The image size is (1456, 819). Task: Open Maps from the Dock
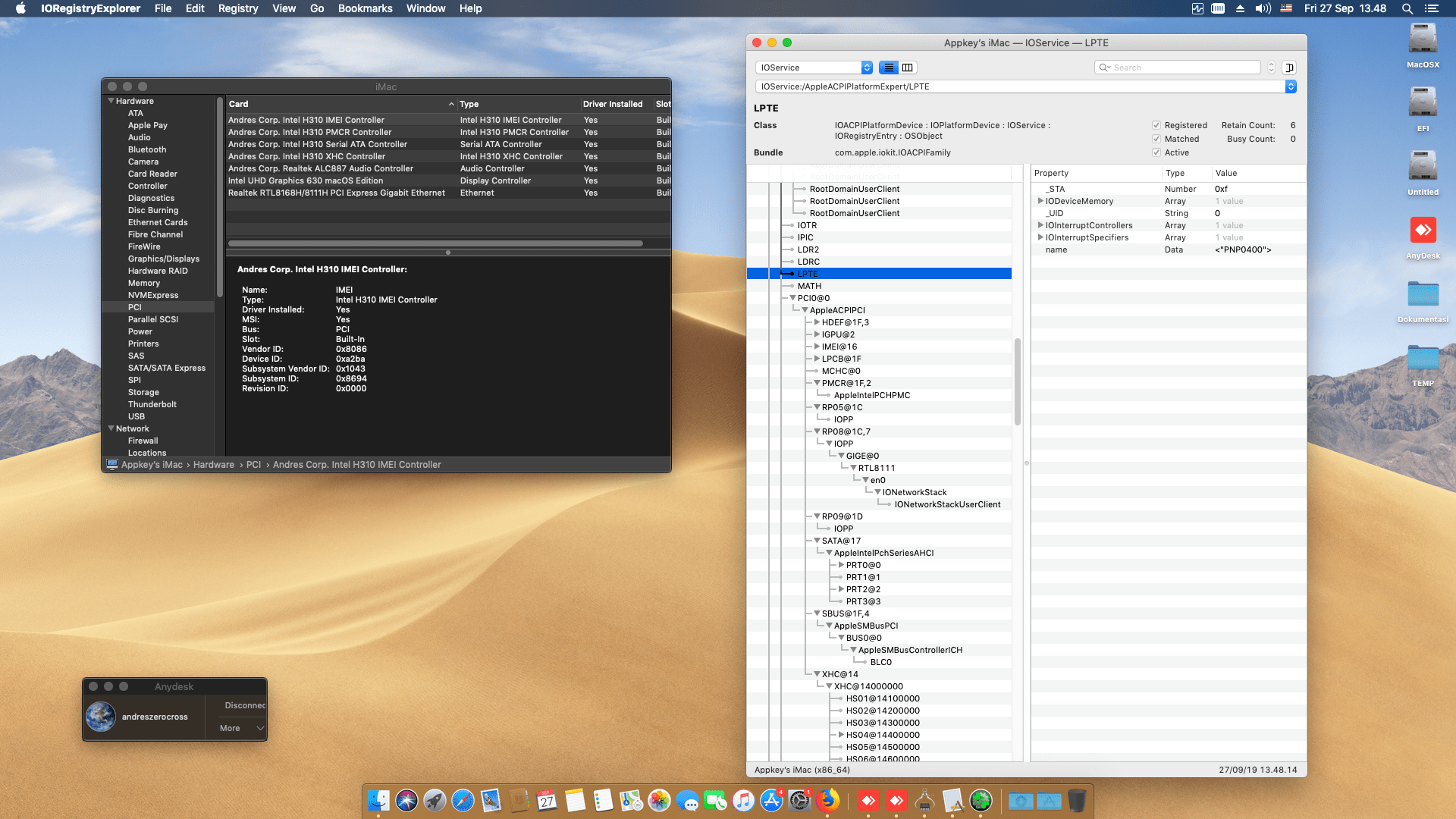pos(631,801)
